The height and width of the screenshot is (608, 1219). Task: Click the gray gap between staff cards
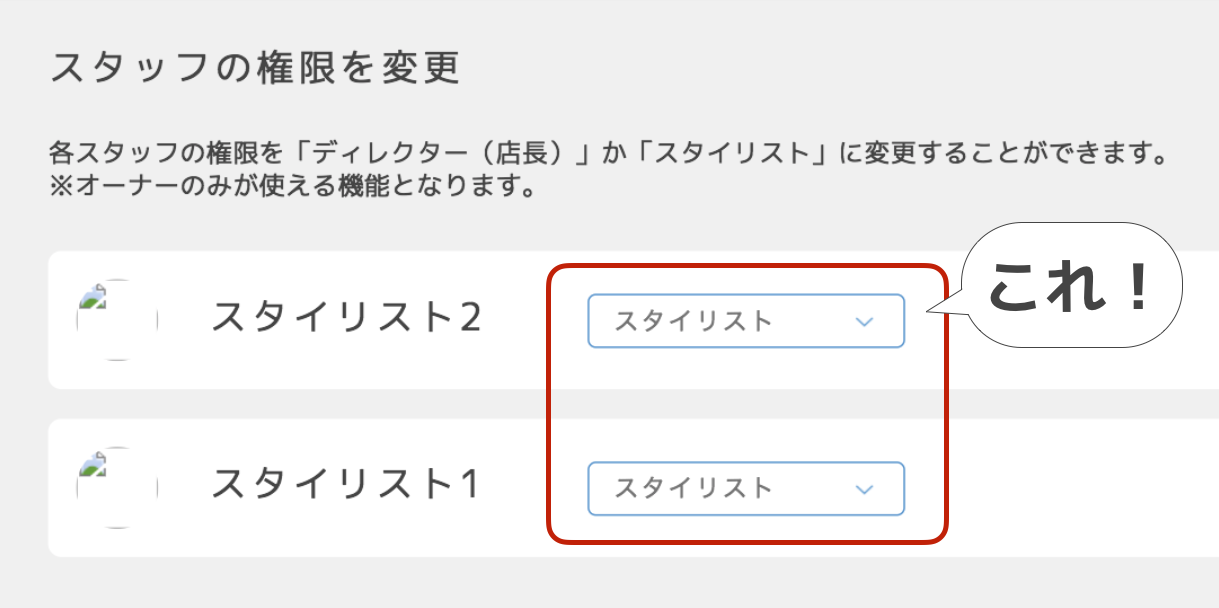(x=300, y=404)
